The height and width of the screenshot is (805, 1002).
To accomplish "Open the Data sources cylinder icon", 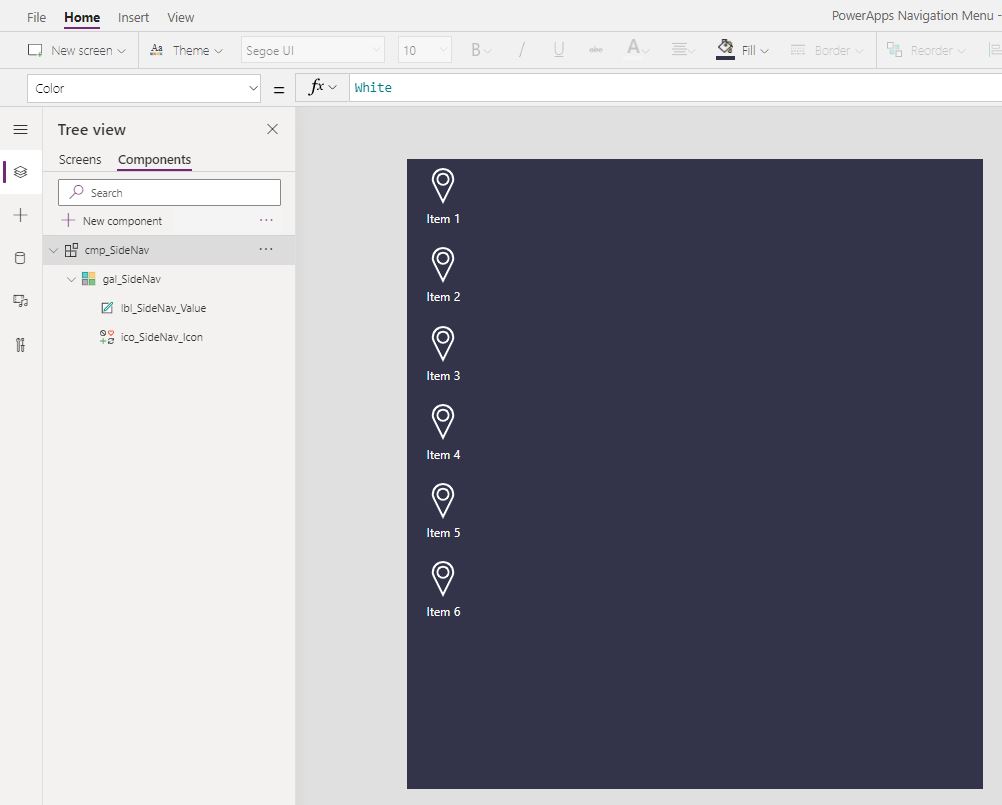I will pyautogui.click(x=20, y=258).
